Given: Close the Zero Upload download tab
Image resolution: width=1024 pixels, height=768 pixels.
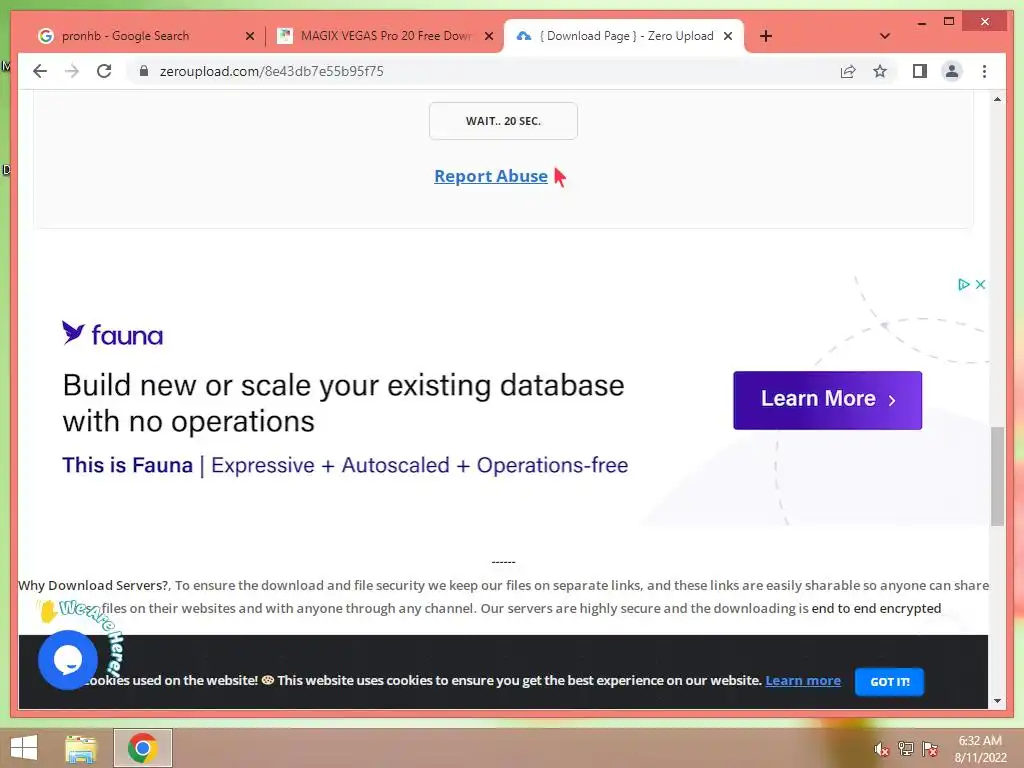Looking at the screenshot, I should point(728,36).
